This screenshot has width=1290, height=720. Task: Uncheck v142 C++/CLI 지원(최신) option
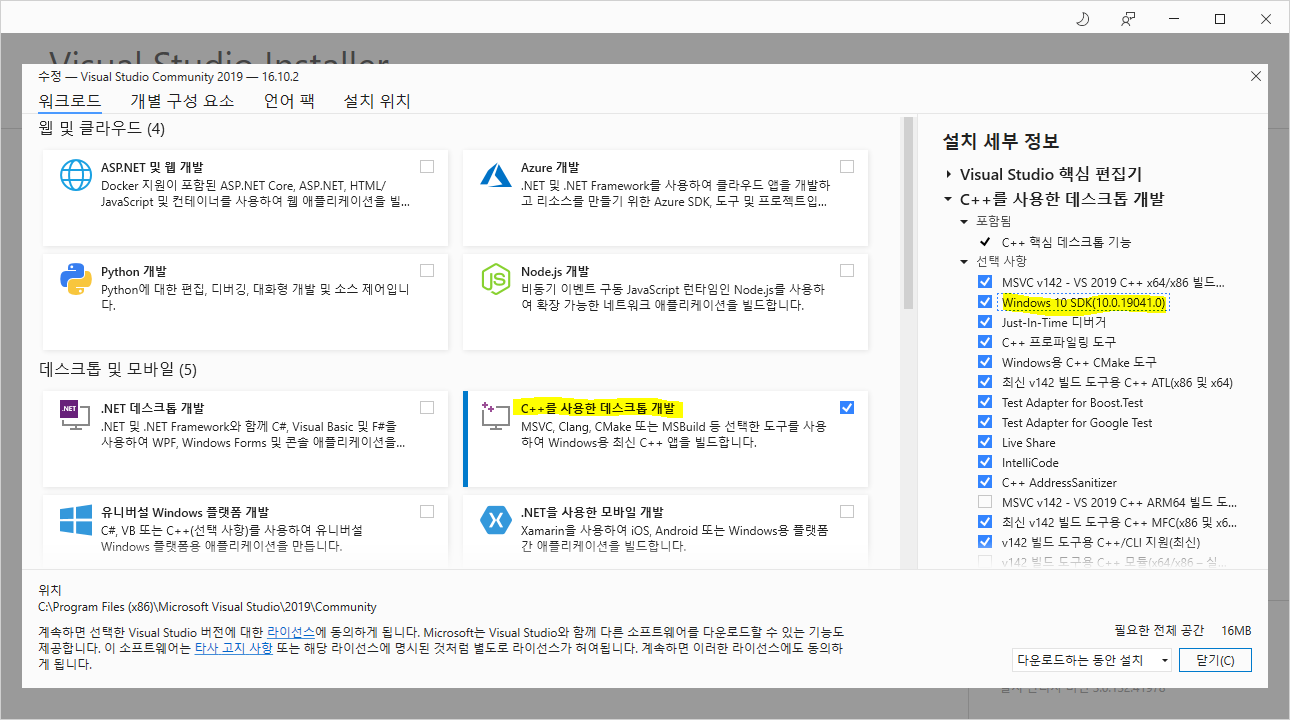[x=985, y=542]
